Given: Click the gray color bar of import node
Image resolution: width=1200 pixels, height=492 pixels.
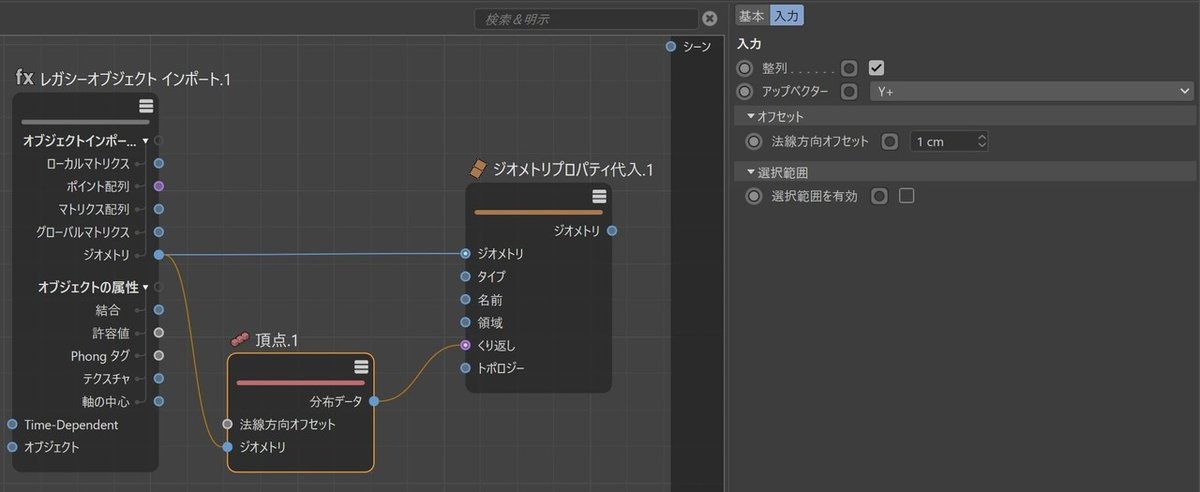Looking at the screenshot, I should pos(86,121).
